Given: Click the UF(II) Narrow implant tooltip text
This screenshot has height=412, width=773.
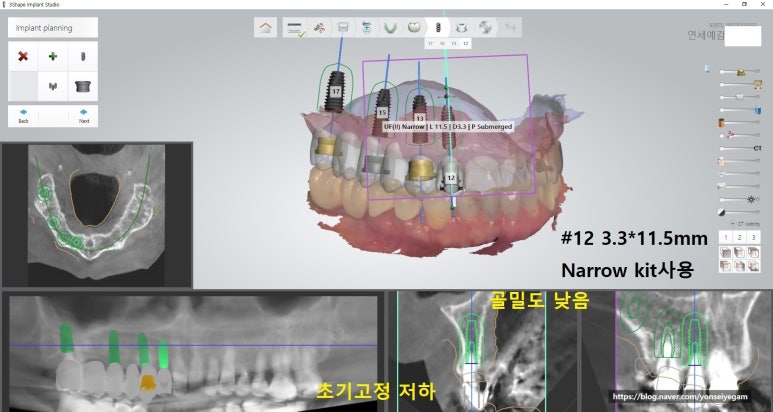Looking at the screenshot, I should (448, 127).
